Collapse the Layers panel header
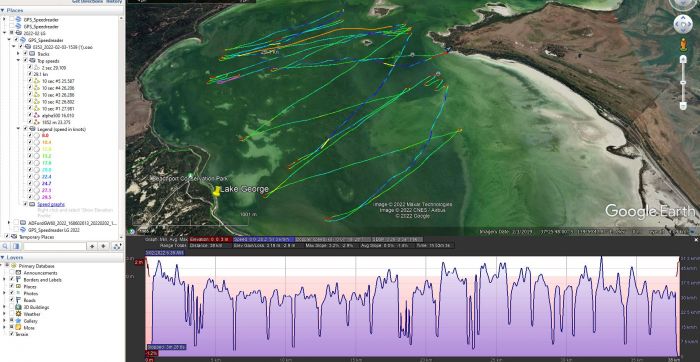 (x=3, y=258)
